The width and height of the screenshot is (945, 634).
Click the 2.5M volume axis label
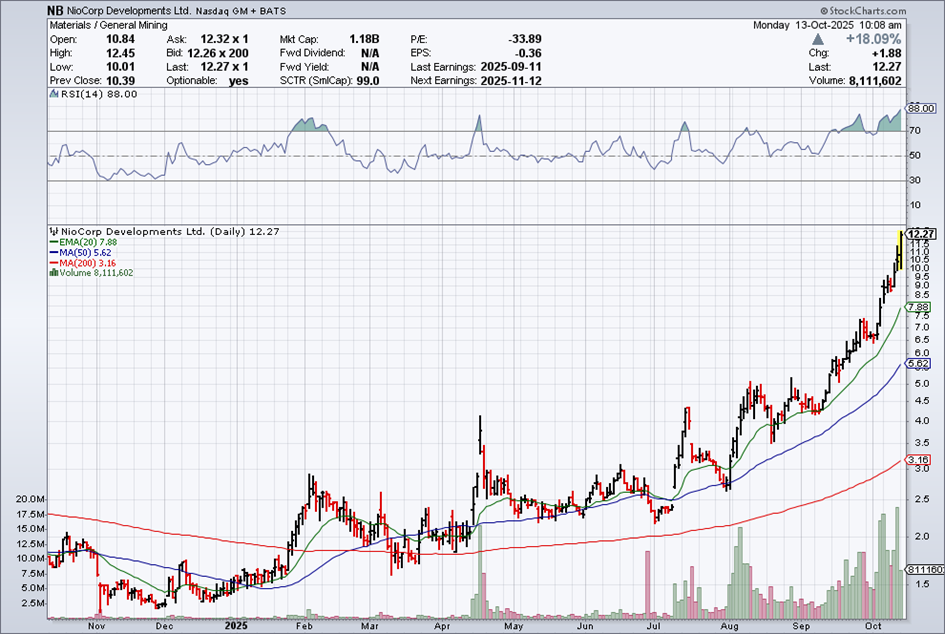point(33,603)
